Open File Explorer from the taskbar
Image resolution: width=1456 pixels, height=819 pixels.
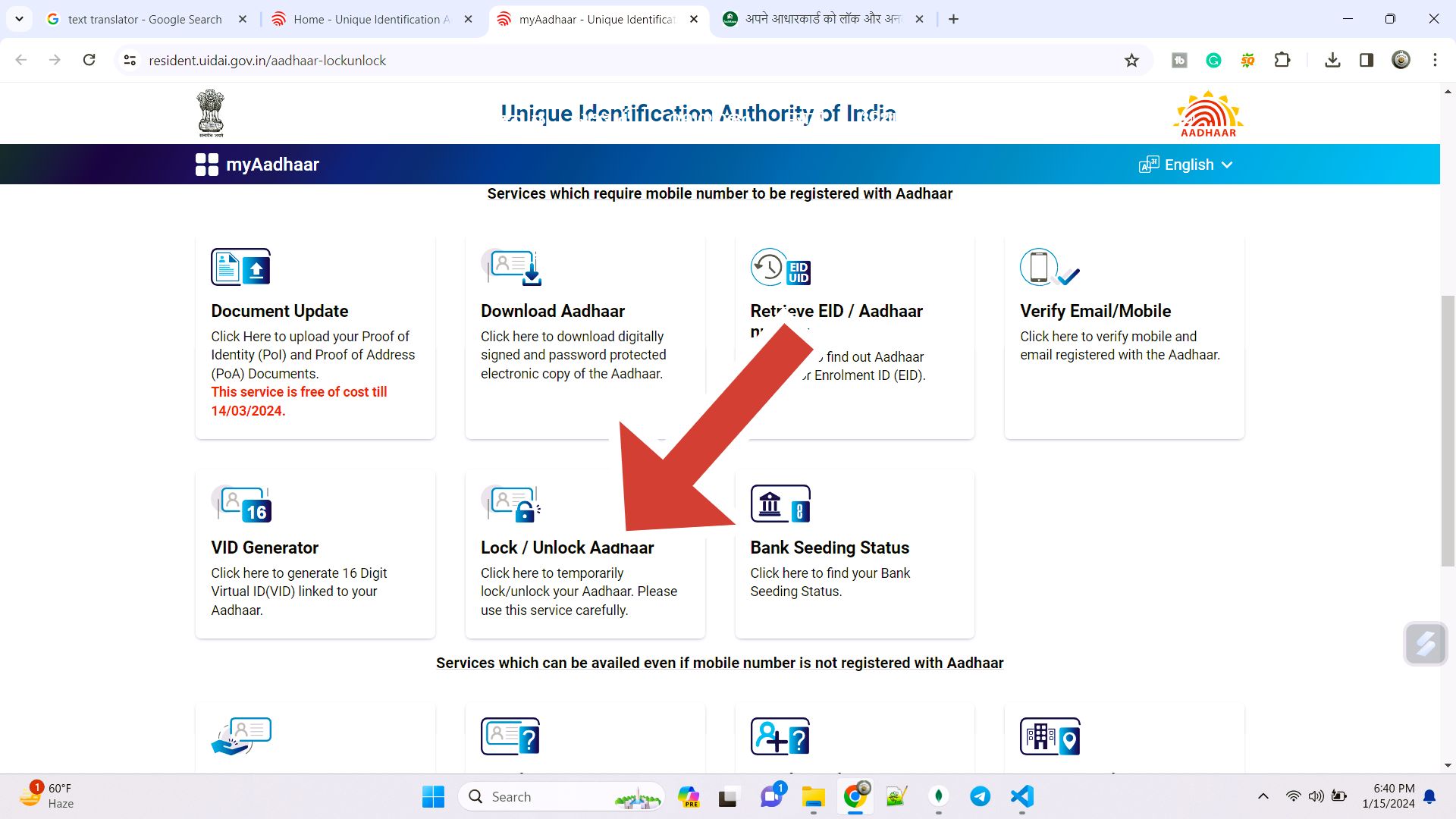(x=813, y=796)
